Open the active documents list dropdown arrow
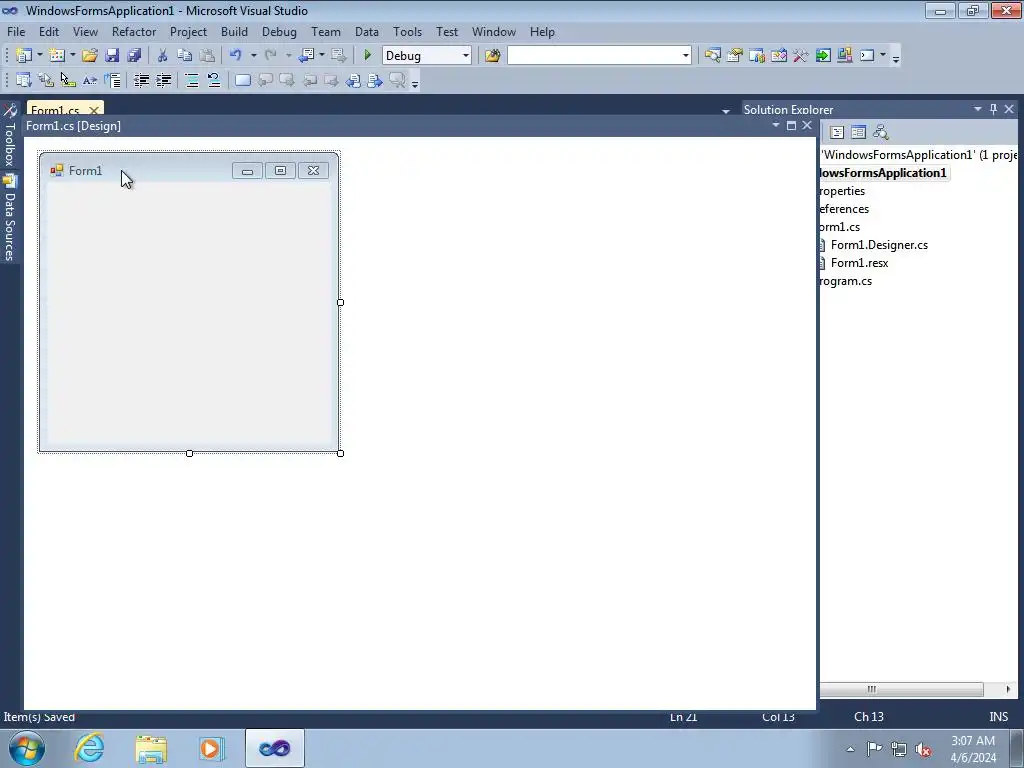Viewport: 1024px width, 768px height. click(x=726, y=111)
